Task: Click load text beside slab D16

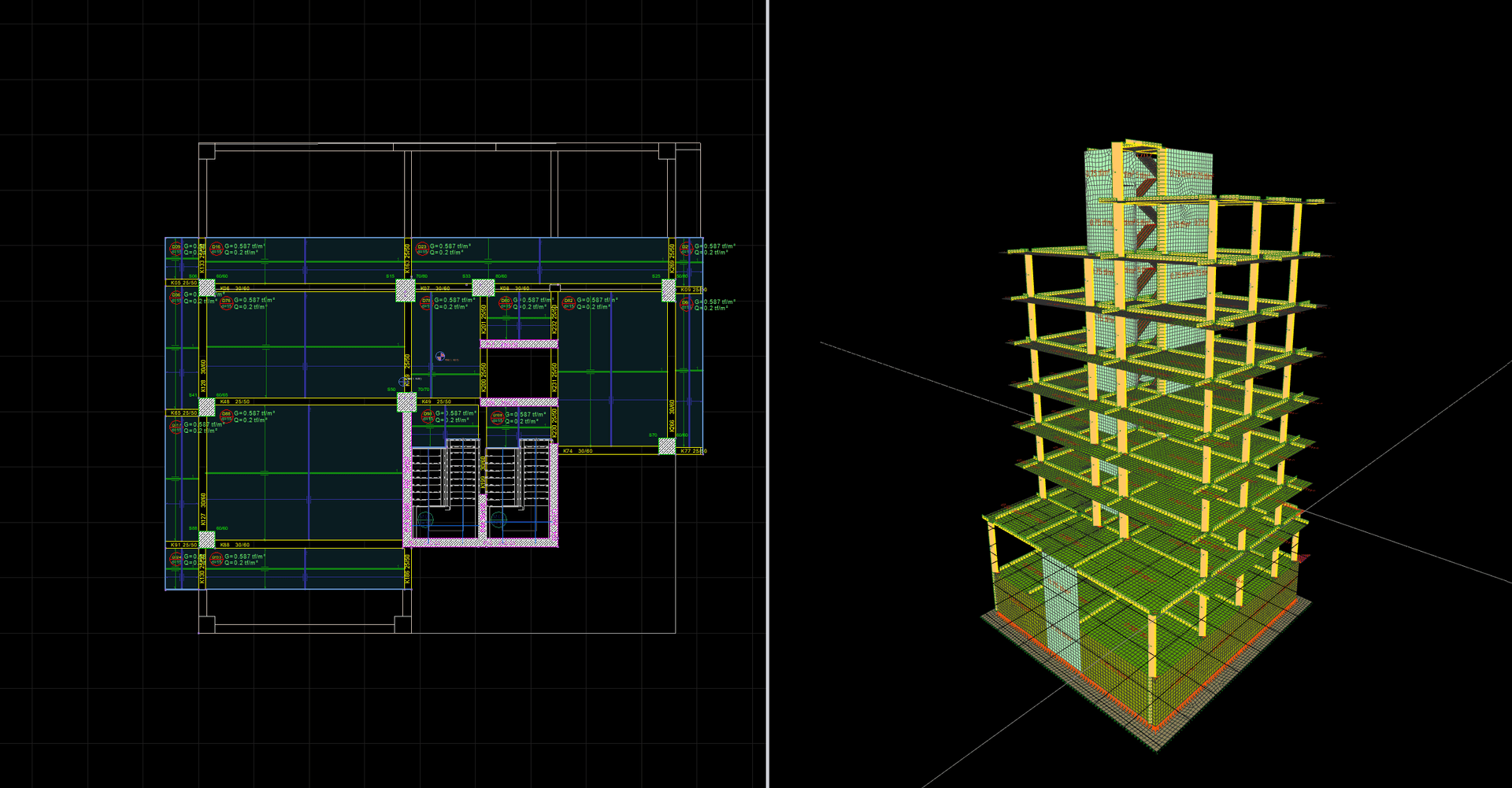Action: (245, 250)
